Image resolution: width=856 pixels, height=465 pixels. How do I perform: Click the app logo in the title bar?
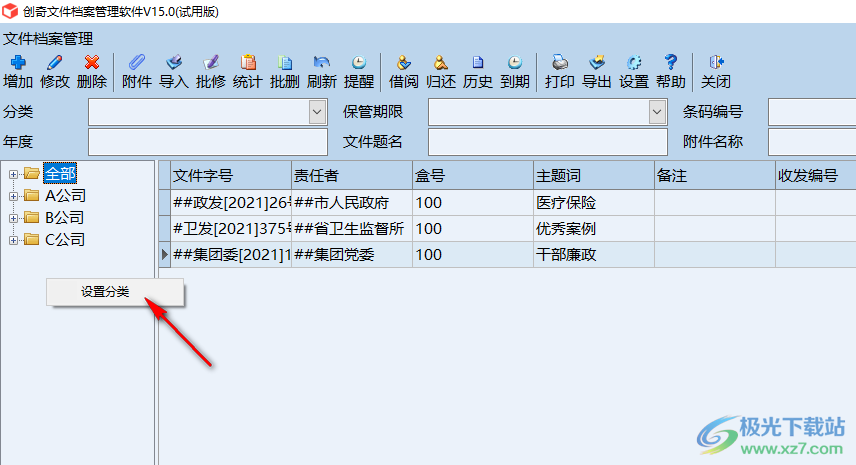10,11
